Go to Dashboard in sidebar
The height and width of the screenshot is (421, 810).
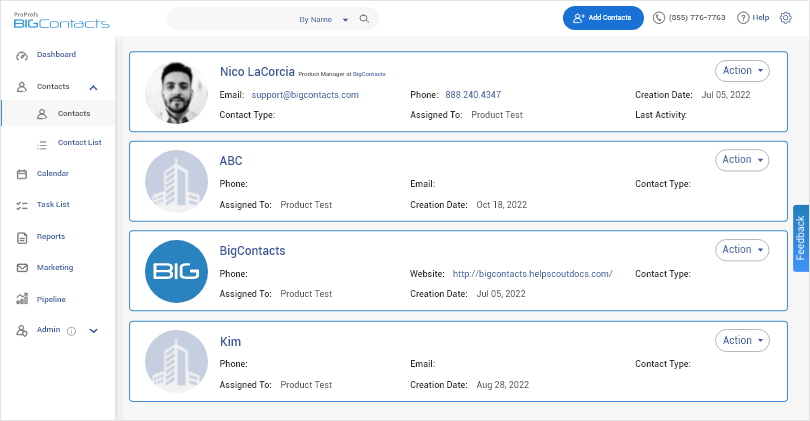56,54
